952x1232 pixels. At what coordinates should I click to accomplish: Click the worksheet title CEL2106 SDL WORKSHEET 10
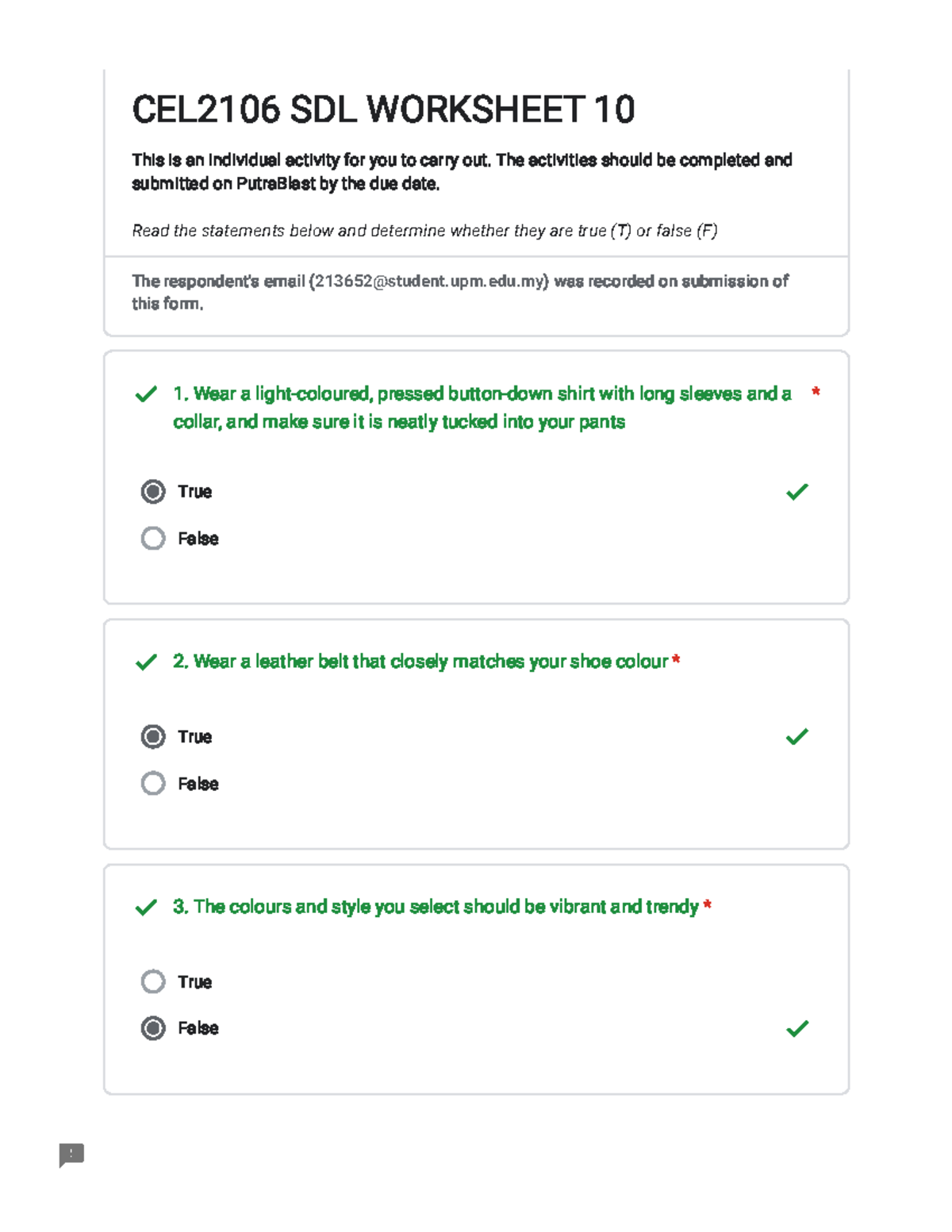pyautogui.click(x=384, y=111)
